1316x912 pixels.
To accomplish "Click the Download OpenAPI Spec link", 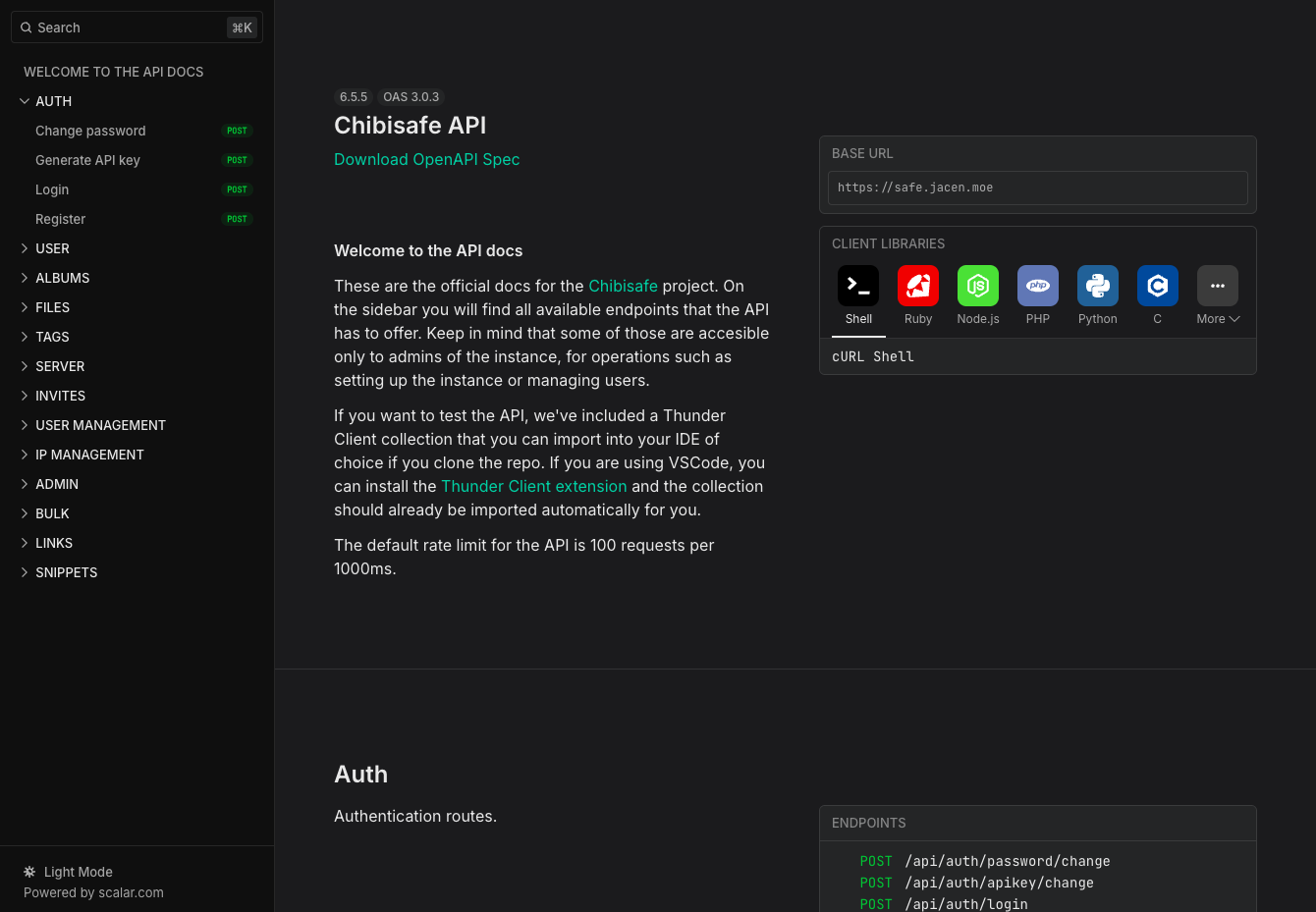I will (x=426, y=159).
